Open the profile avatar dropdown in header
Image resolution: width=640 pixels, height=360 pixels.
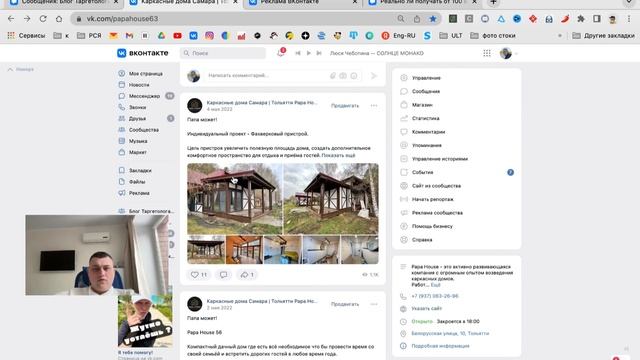[509, 53]
